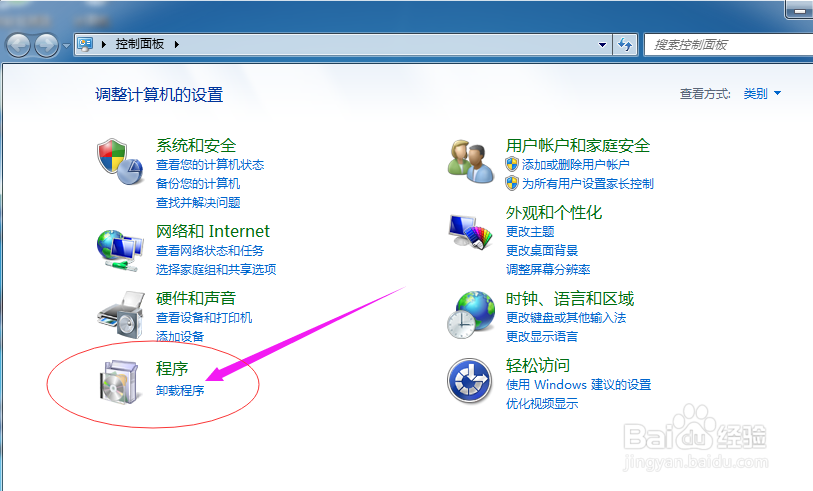Screen dimensions: 813x491
Task: Open 轻松访问 category heading
Action: [x=538, y=366]
